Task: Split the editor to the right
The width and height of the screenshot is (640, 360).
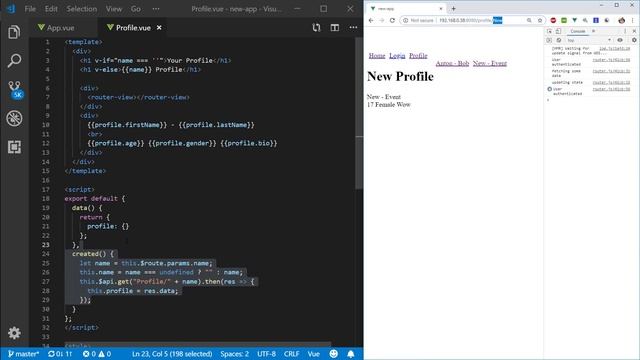Action: [x=335, y=28]
